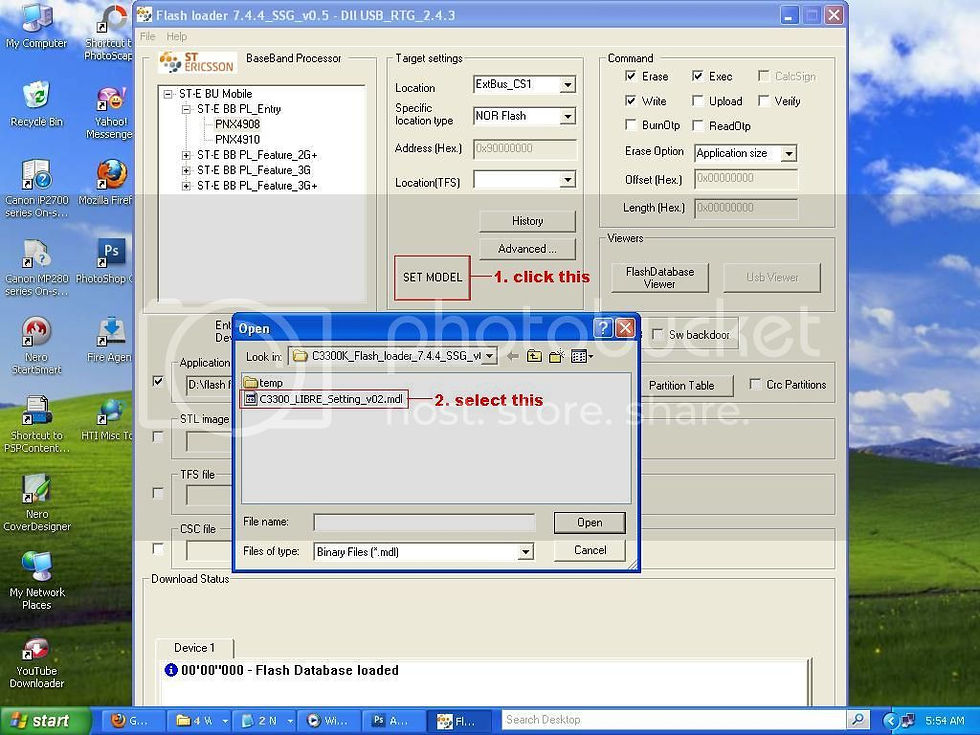Screen dimensions: 980x735
Task: Enable the Upload checkbox
Action: tap(698, 100)
